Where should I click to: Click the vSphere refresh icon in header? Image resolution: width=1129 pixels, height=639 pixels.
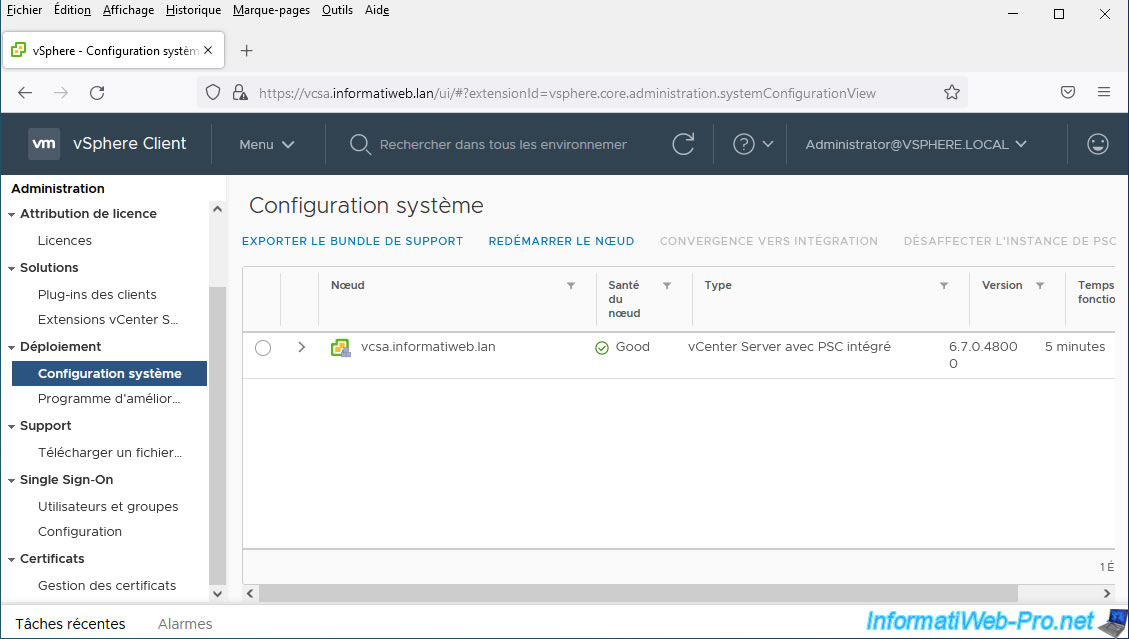click(x=683, y=144)
